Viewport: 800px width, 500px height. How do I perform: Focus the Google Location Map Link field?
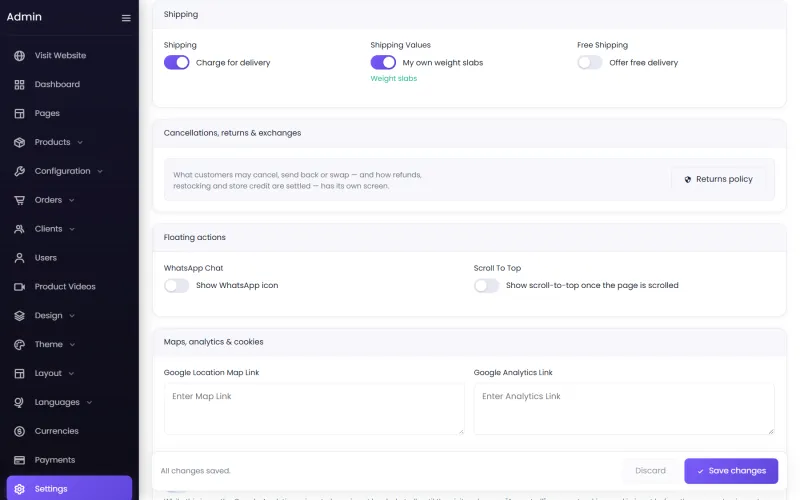[x=314, y=409]
